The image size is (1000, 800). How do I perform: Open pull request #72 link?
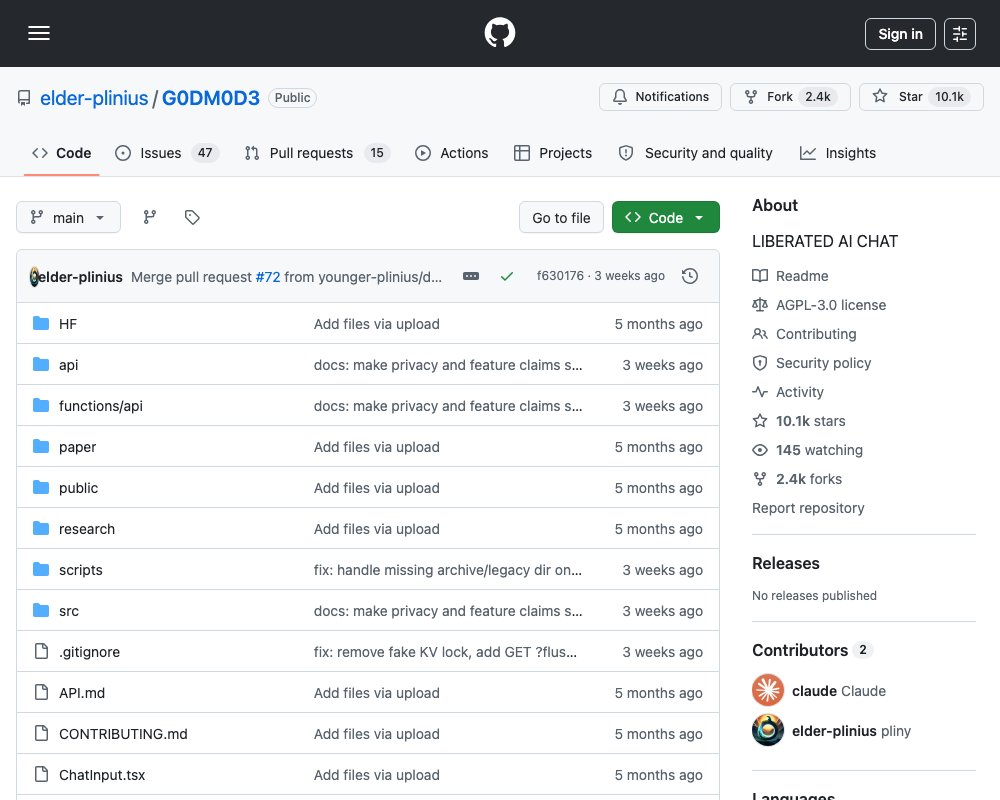[x=268, y=277]
